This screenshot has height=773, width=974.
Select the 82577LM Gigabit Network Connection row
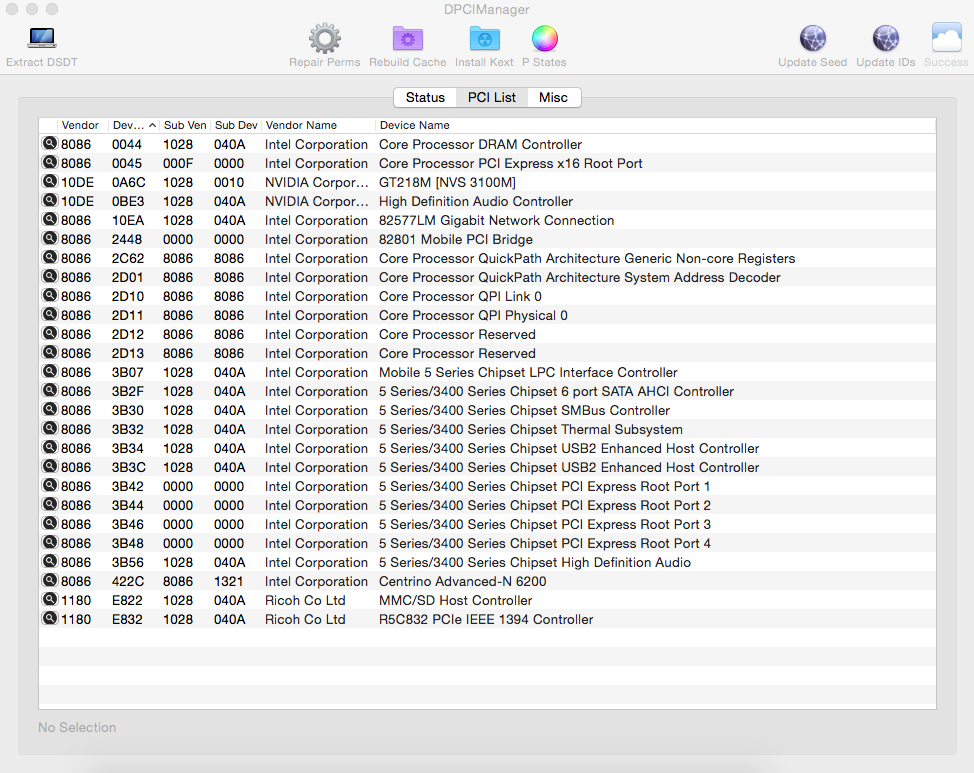(496, 220)
